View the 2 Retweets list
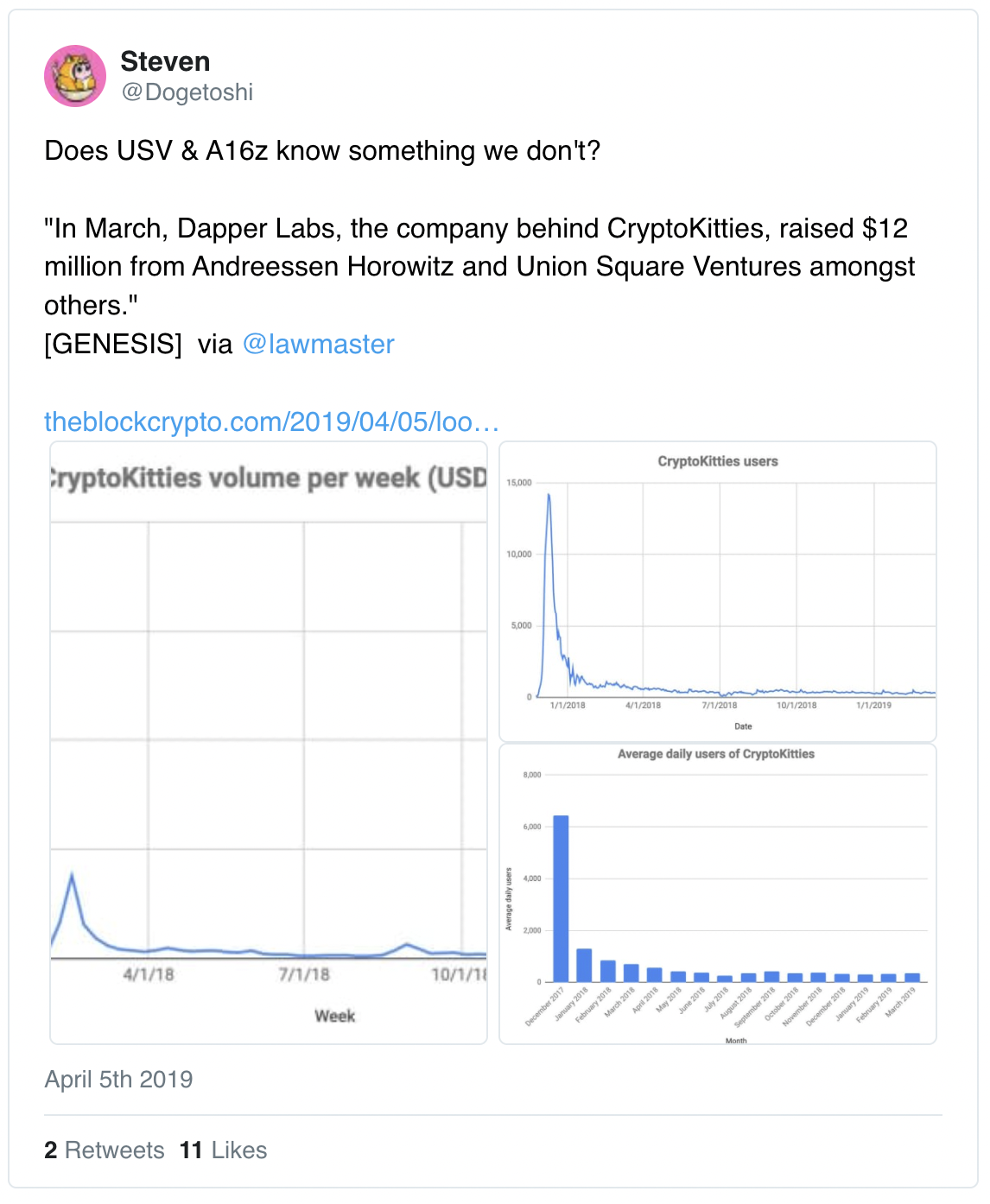990x1204 pixels. pos(105,1150)
